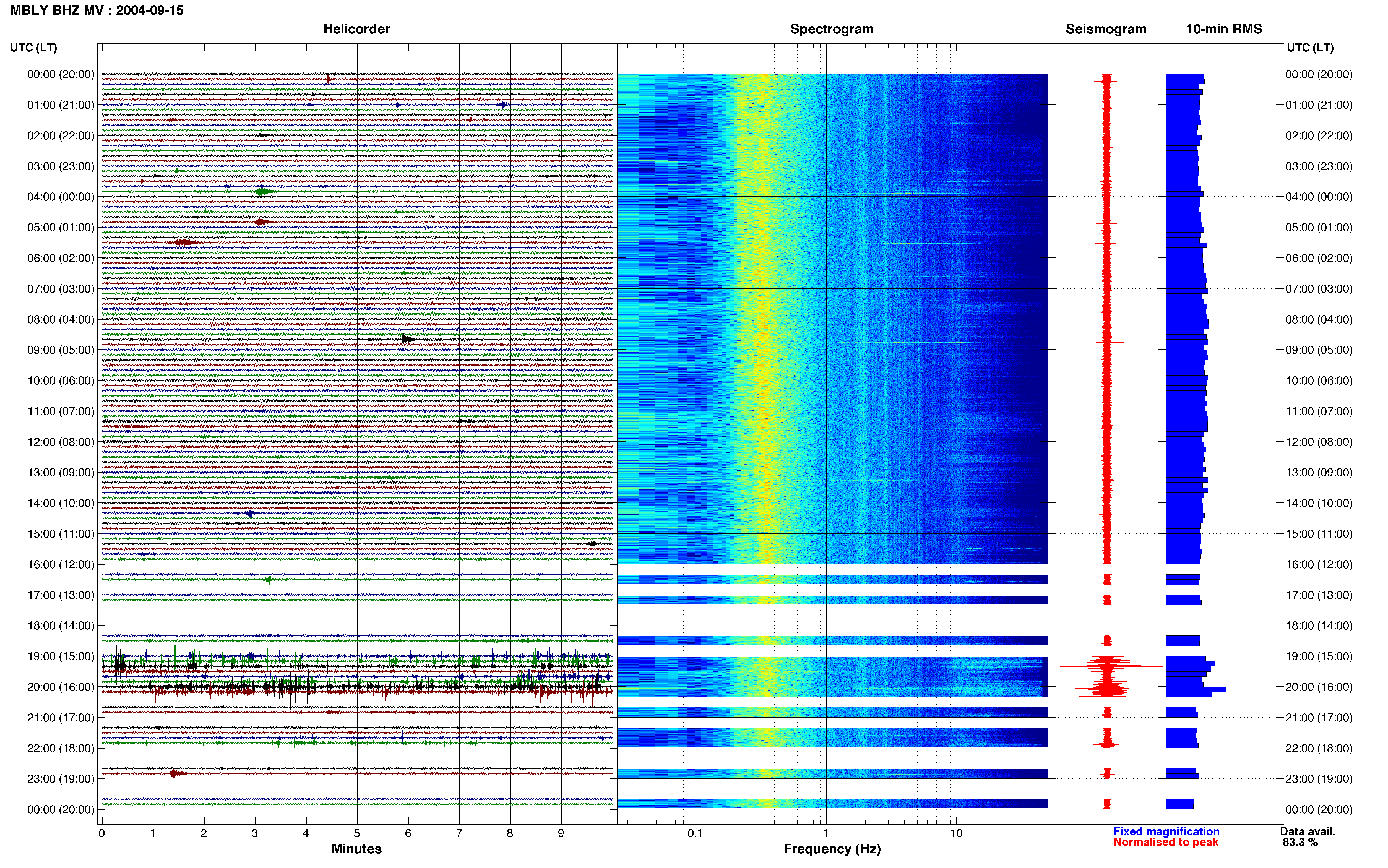This screenshot has height=868, width=1388.
Task: Select the Spectrogram panel heading
Action: coord(832,29)
